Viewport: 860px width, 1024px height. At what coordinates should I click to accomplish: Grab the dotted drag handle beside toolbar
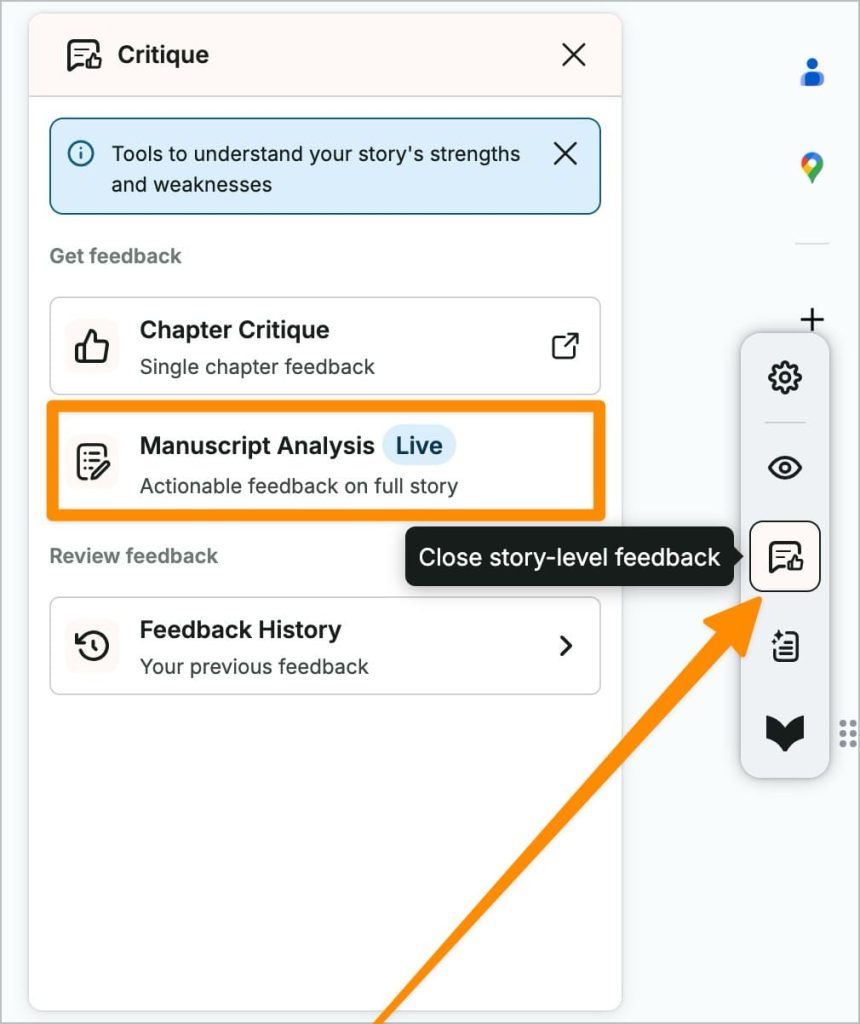pos(848,733)
